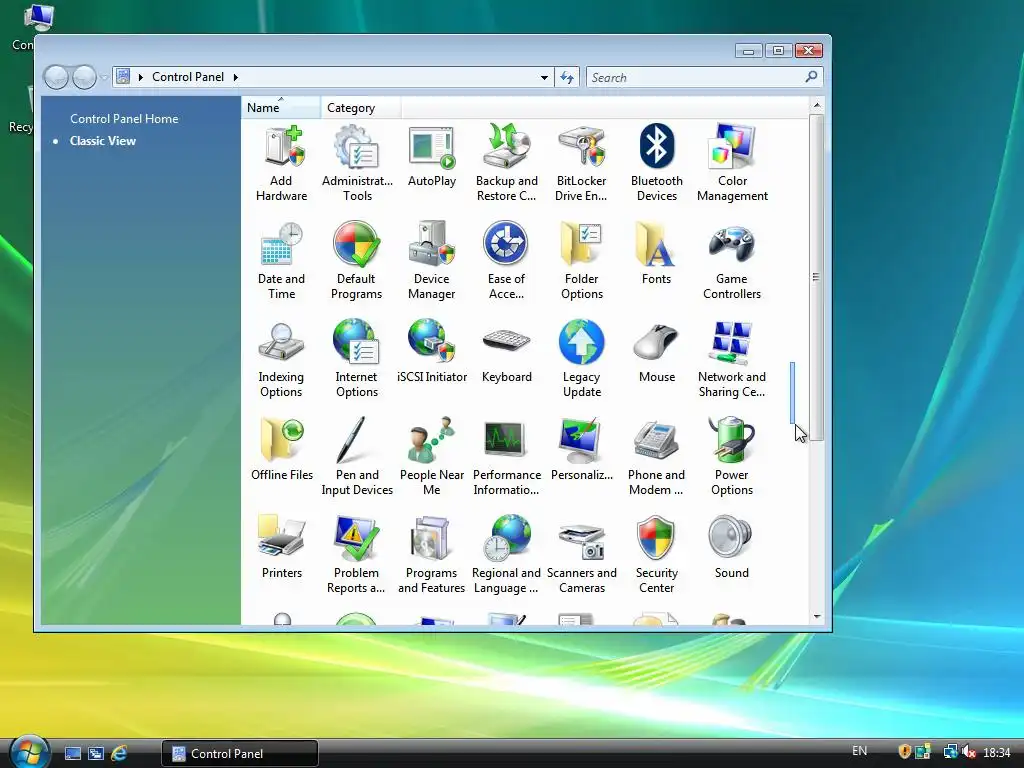The height and width of the screenshot is (768, 1024).
Task: Open Regional and Language Options
Action: pyautogui.click(x=507, y=555)
